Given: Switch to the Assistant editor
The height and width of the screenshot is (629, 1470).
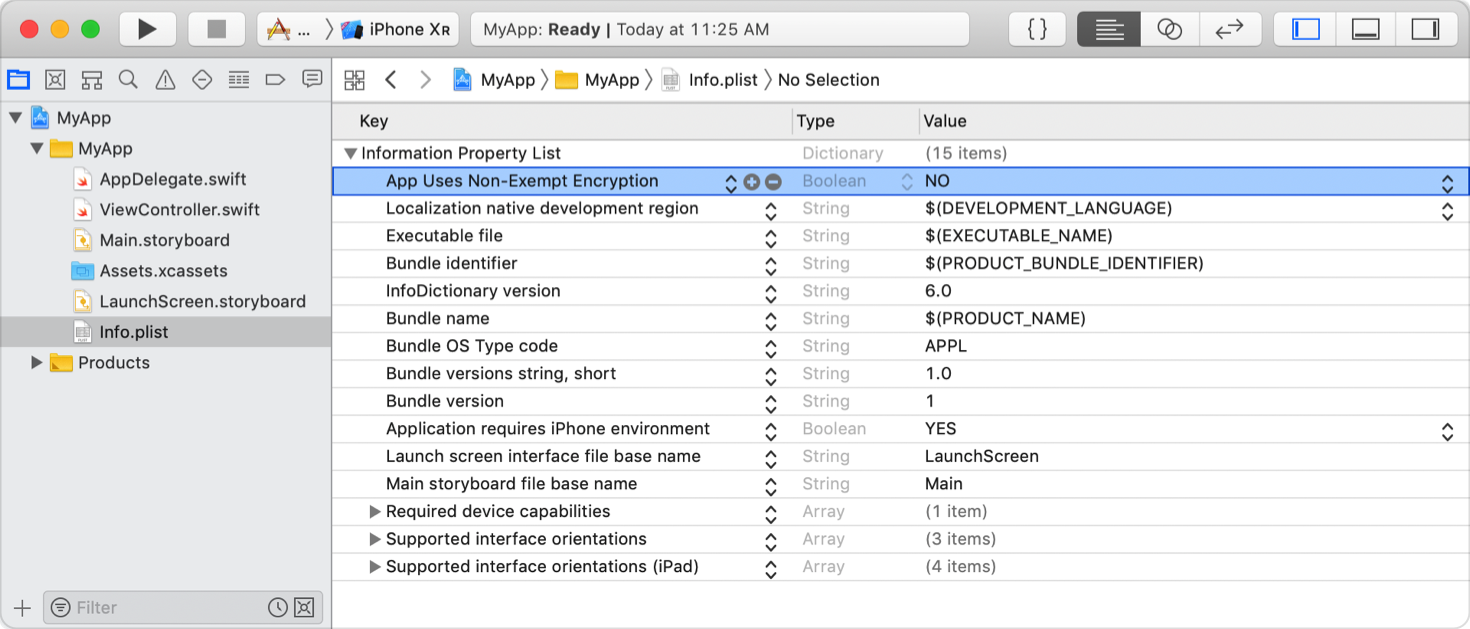Looking at the screenshot, I should click(1169, 29).
